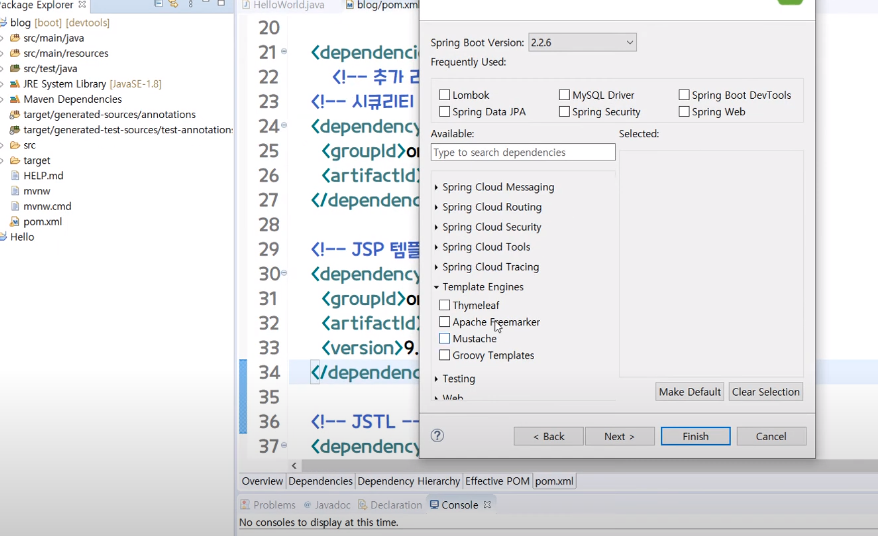Expand the Testing category
This screenshot has width=878, height=536.
[x=436, y=379]
